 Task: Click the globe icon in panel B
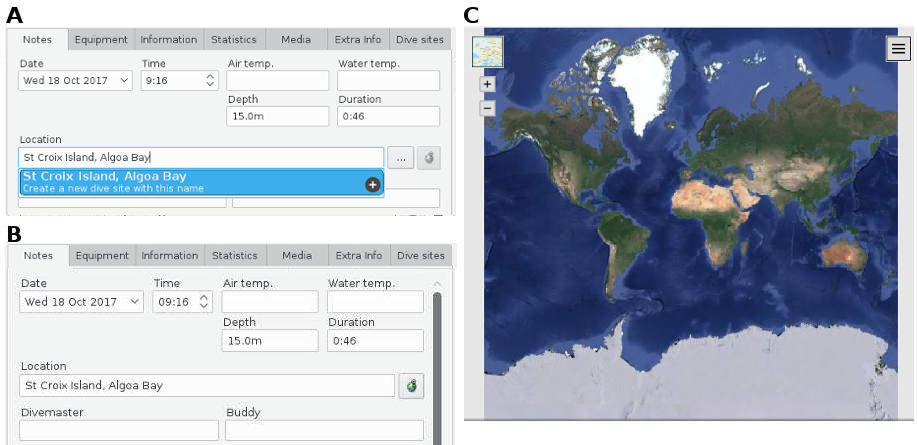click(x=412, y=387)
